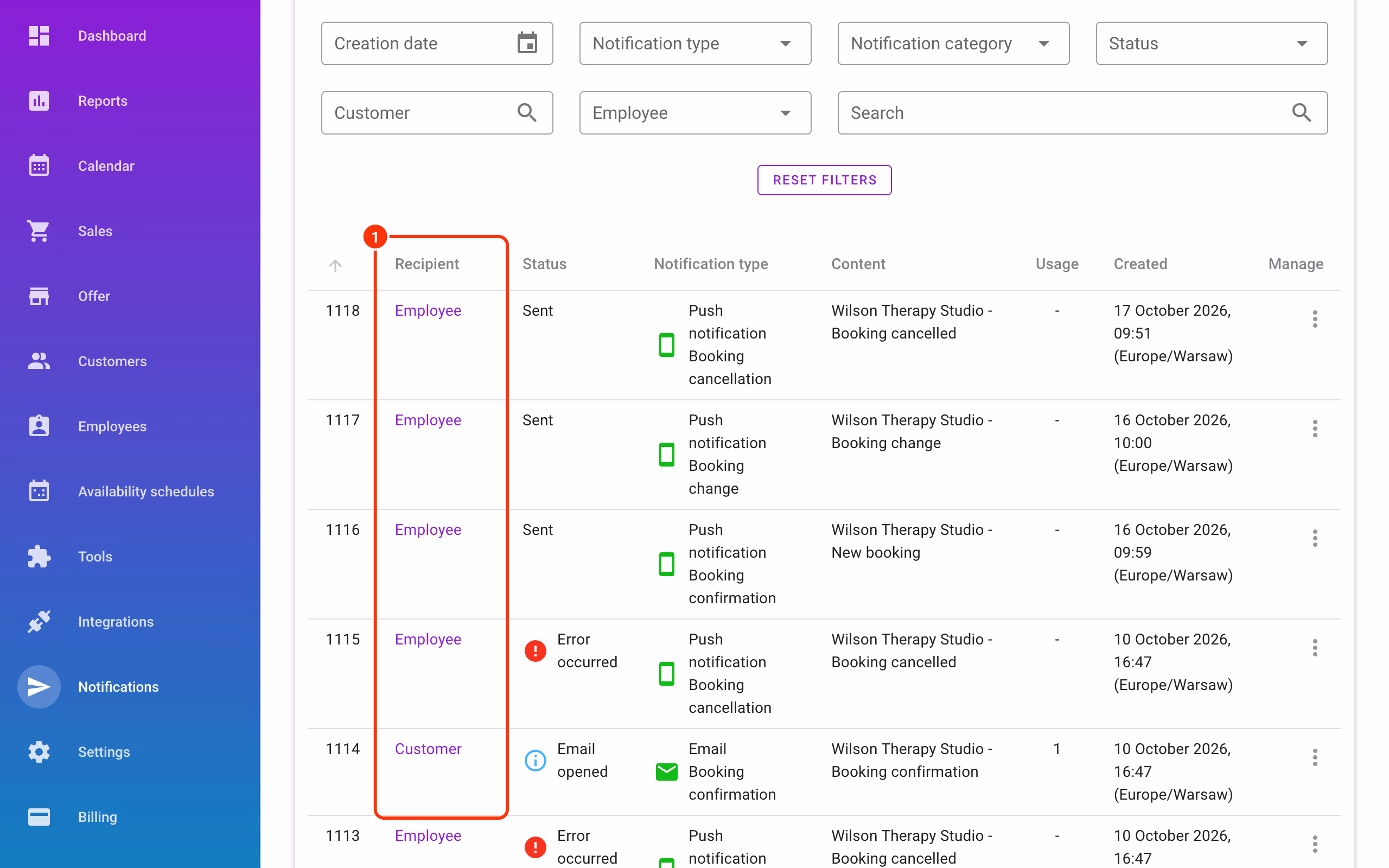Open manage menu for notification 1114

[1314, 757]
